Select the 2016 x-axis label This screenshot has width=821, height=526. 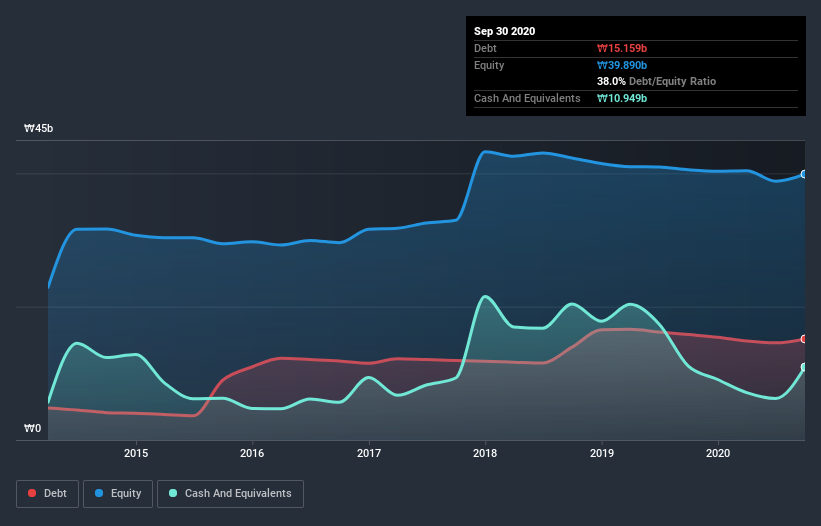[252, 453]
